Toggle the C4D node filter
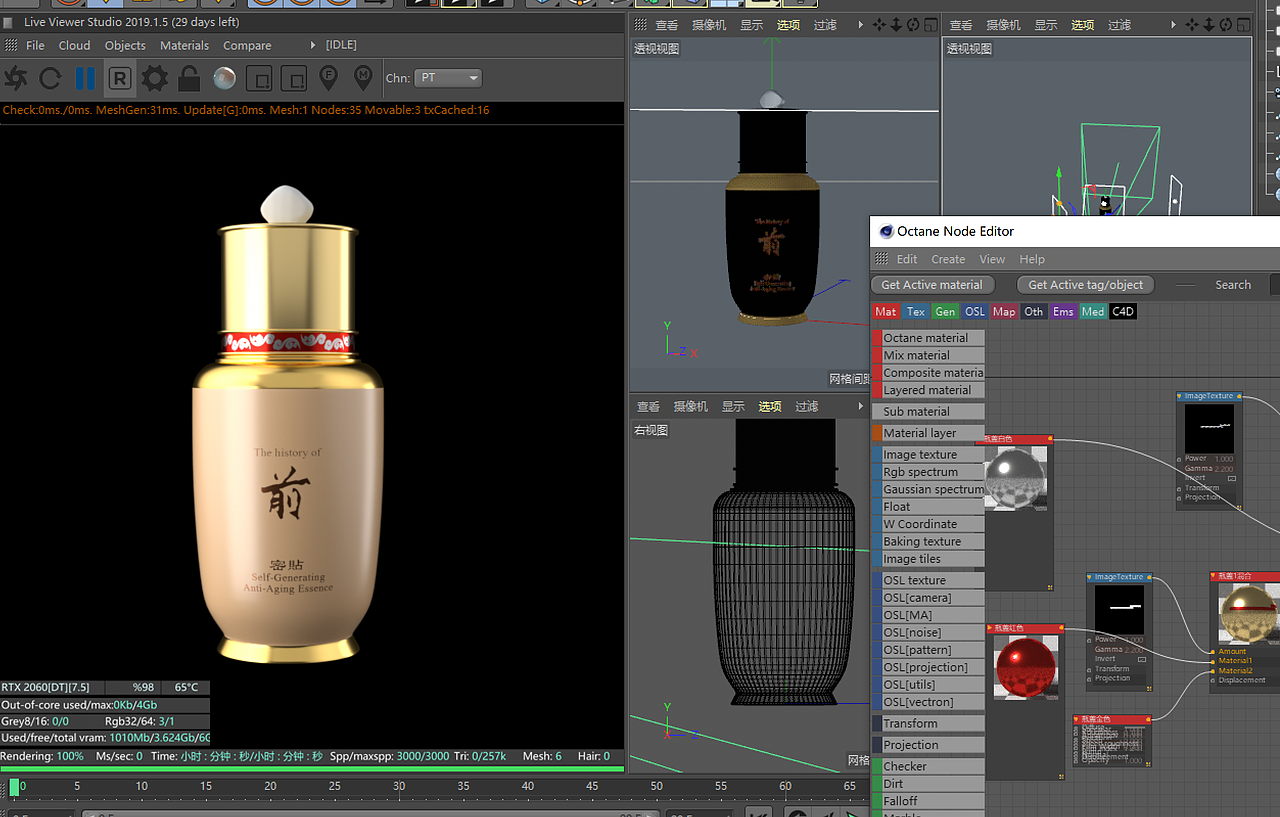1280x817 pixels. 1123,312
